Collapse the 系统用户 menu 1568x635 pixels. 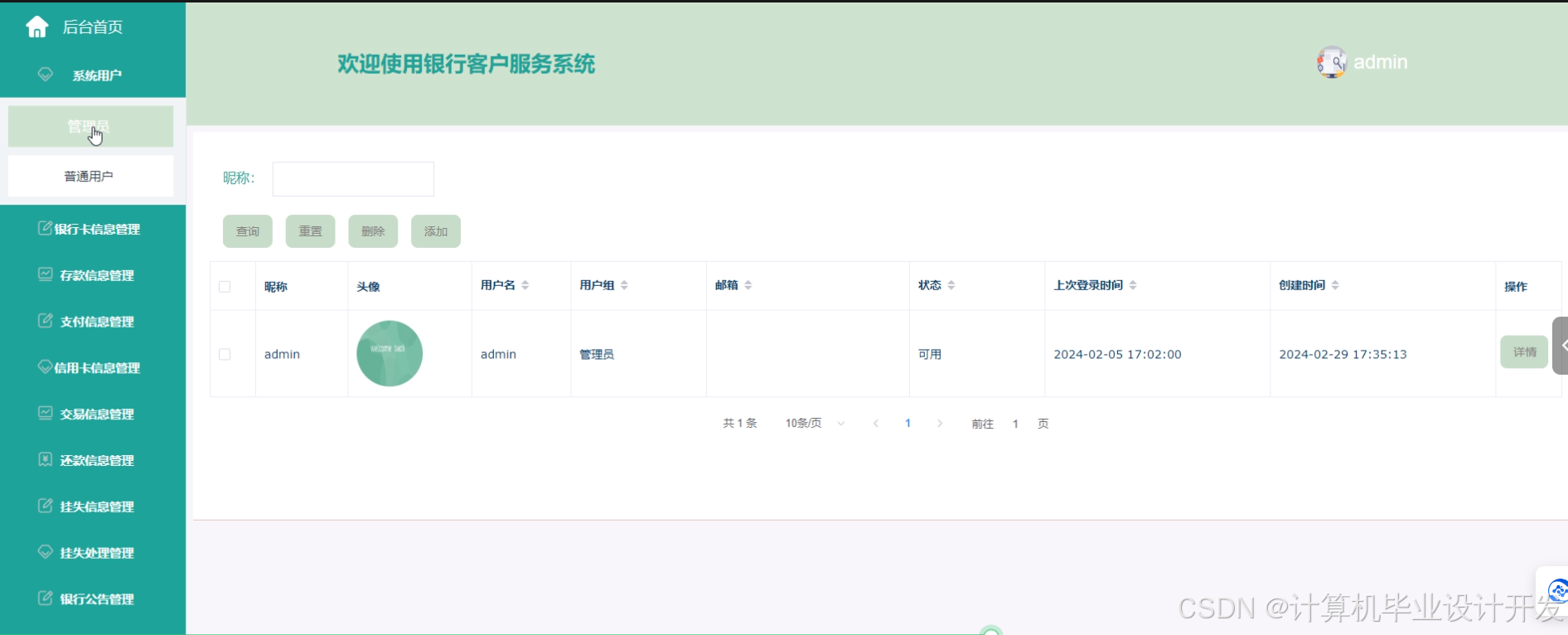tap(93, 75)
